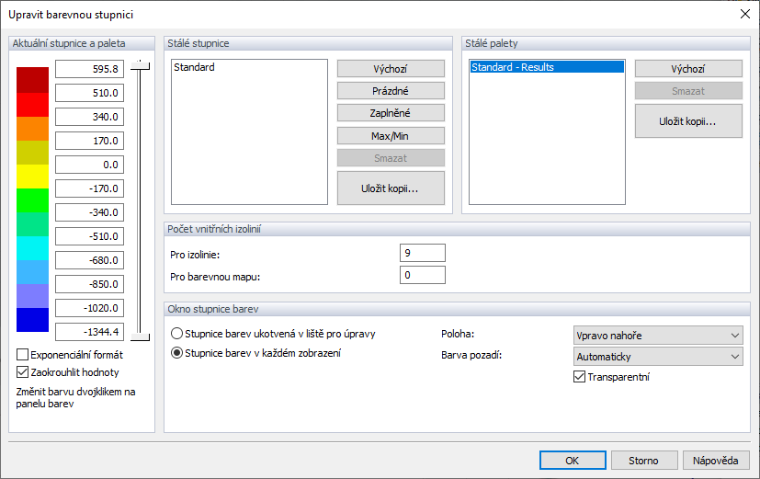This screenshot has height=479, width=760.
Task: Click the cyan color swatch
Action: pyautogui.click(x=32, y=248)
